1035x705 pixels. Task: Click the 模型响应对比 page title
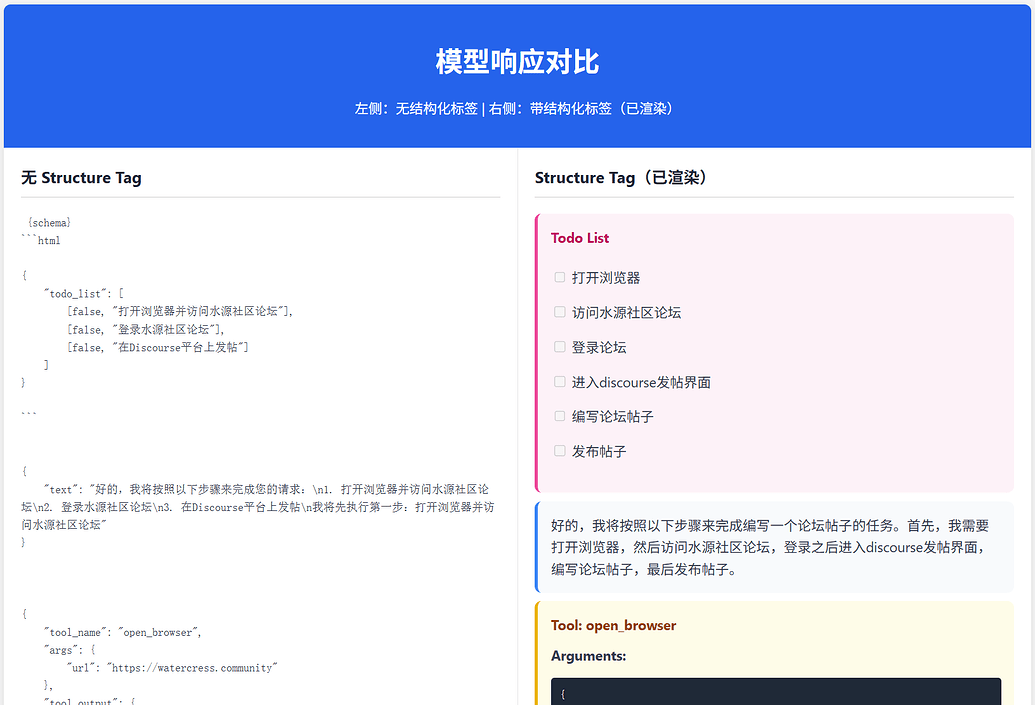tap(517, 61)
